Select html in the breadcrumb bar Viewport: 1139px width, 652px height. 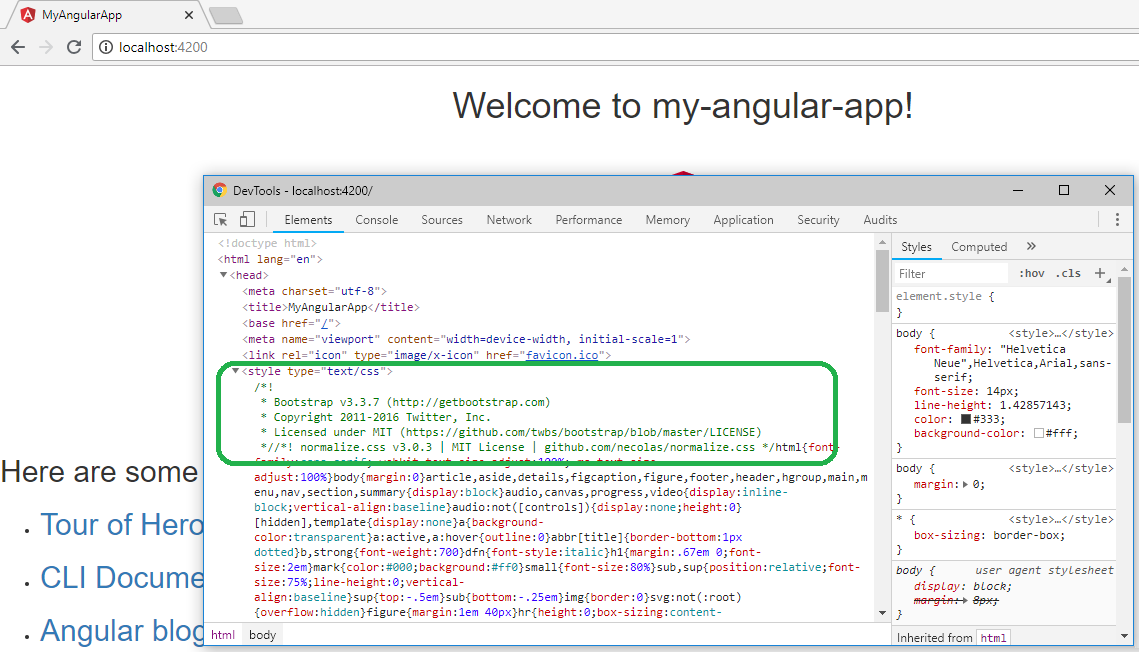click(223, 635)
